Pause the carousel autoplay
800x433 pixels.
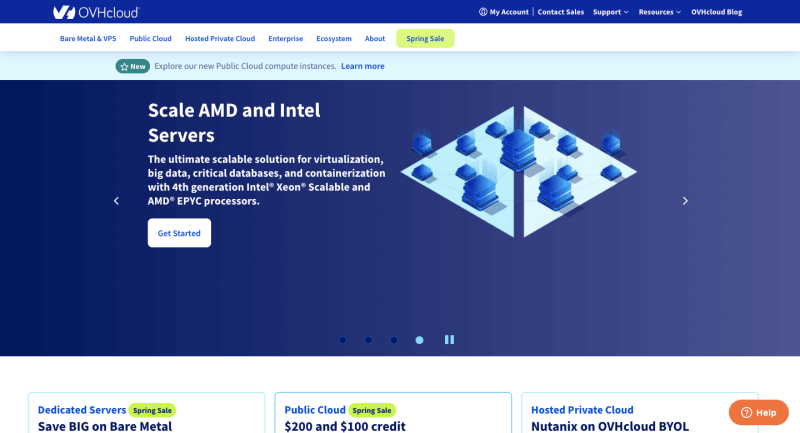[x=449, y=340]
